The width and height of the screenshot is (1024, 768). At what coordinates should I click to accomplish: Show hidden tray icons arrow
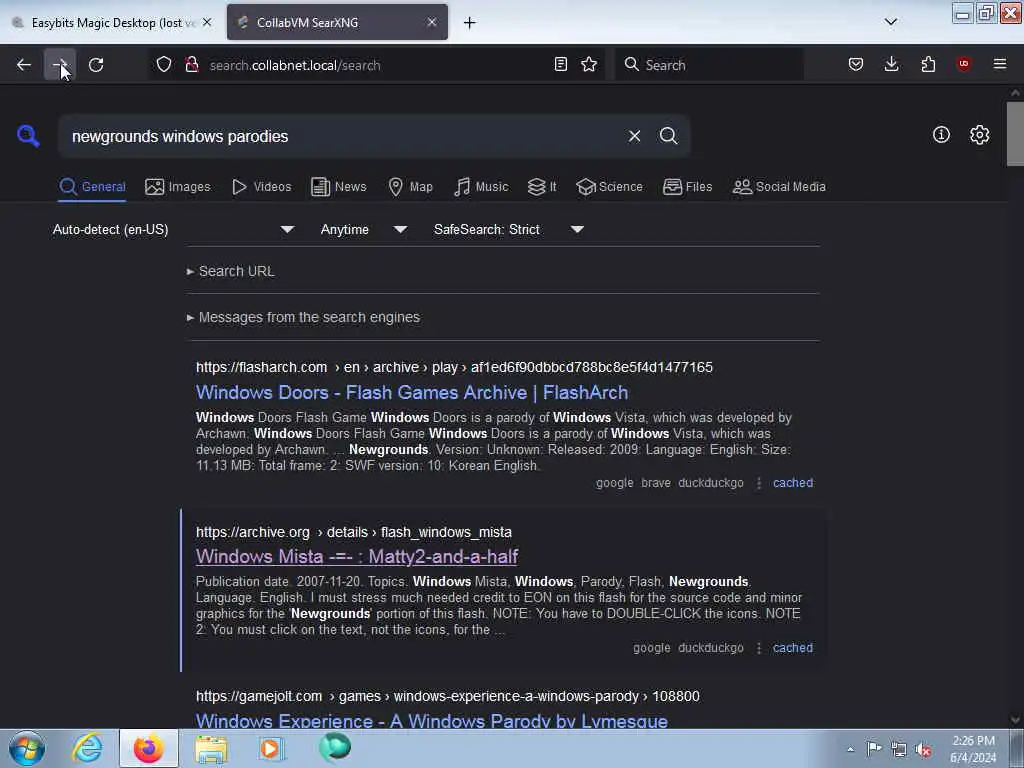(850, 750)
